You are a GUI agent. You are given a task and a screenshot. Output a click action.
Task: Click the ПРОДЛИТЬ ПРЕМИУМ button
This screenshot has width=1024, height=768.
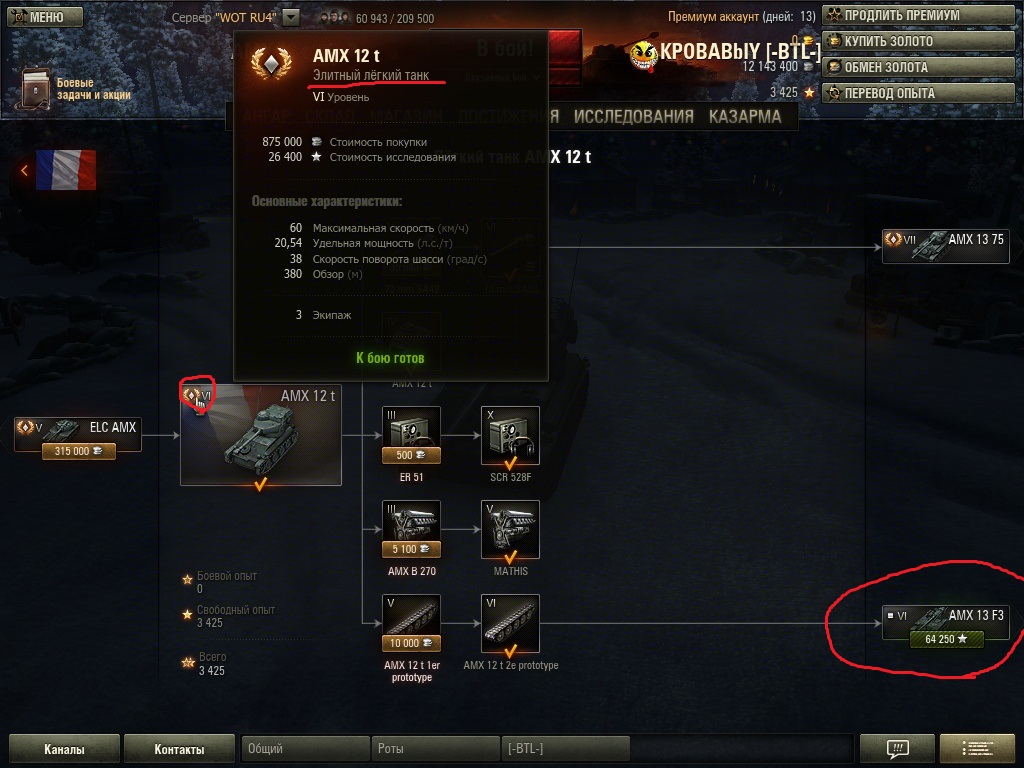pyautogui.click(x=918, y=15)
